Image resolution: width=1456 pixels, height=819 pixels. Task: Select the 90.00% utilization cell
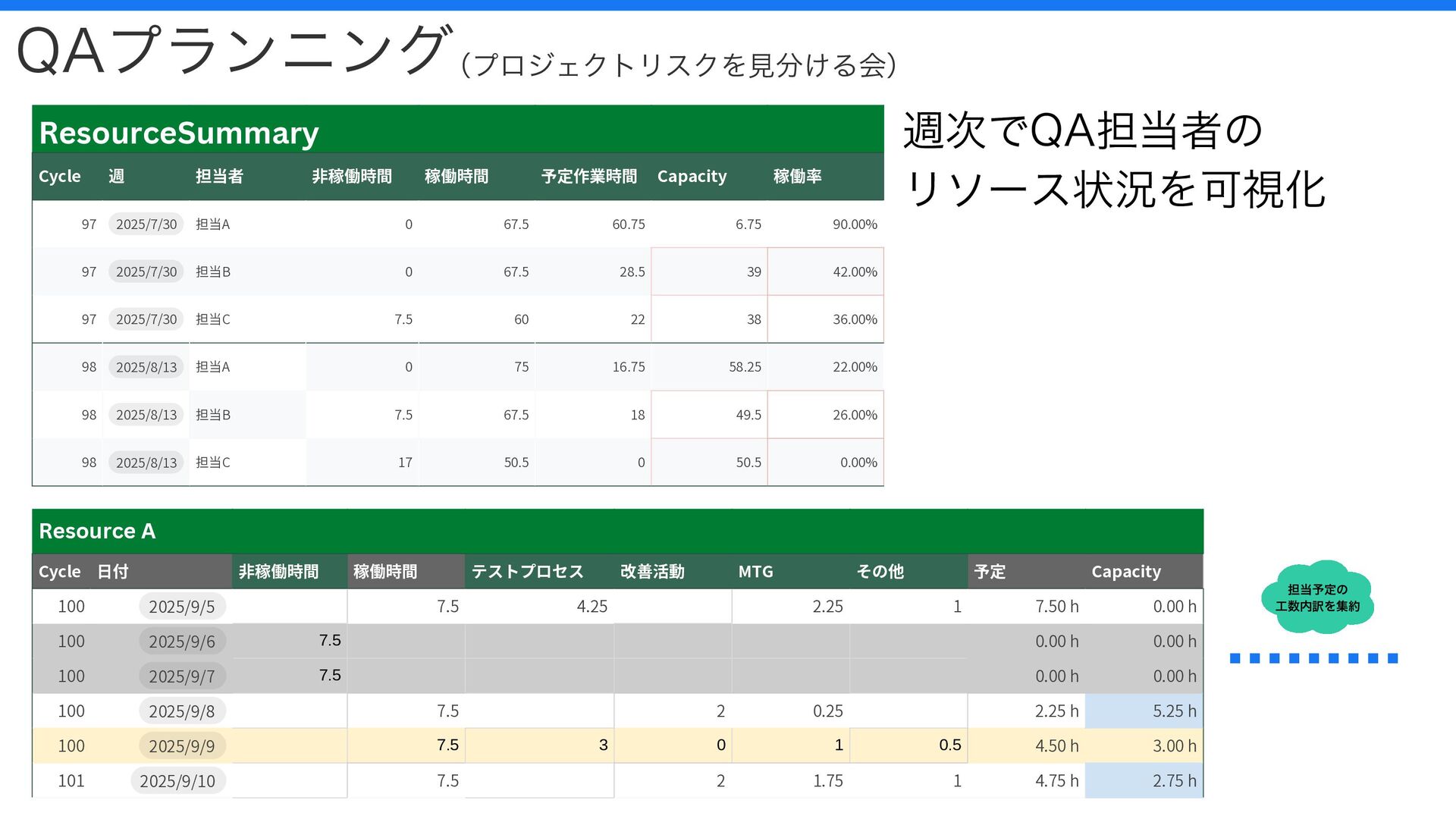855,224
